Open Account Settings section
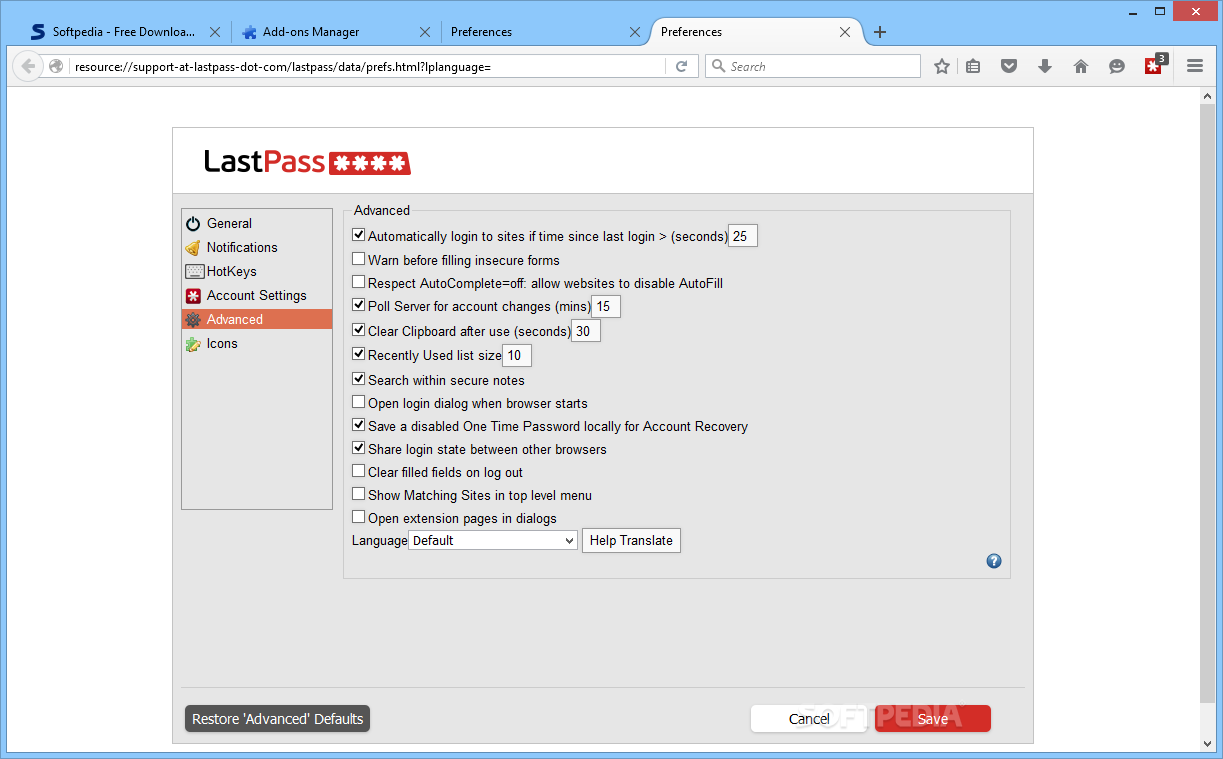Viewport: 1223px width, 759px height. 257,296
